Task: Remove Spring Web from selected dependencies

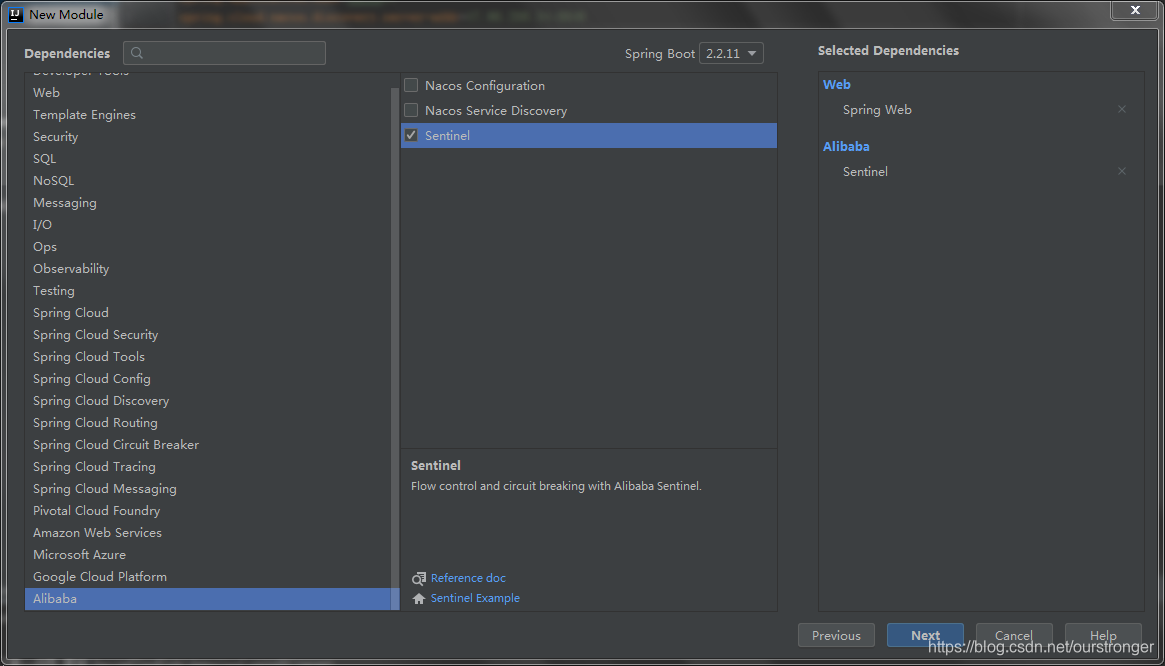Action: click(x=1122, y=109)
